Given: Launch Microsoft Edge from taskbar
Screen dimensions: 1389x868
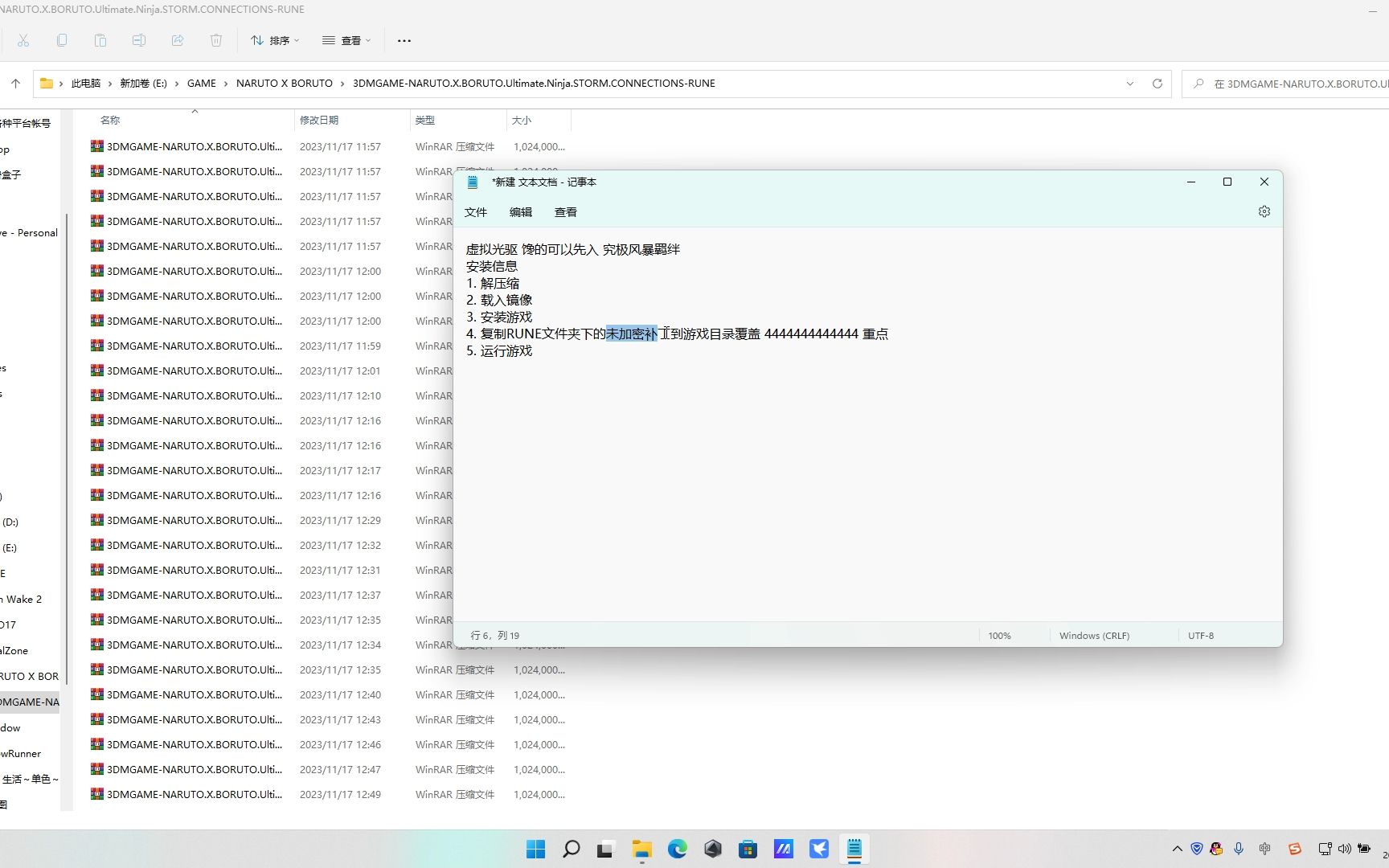Looking at the screenshot, I should click(678, 850).
